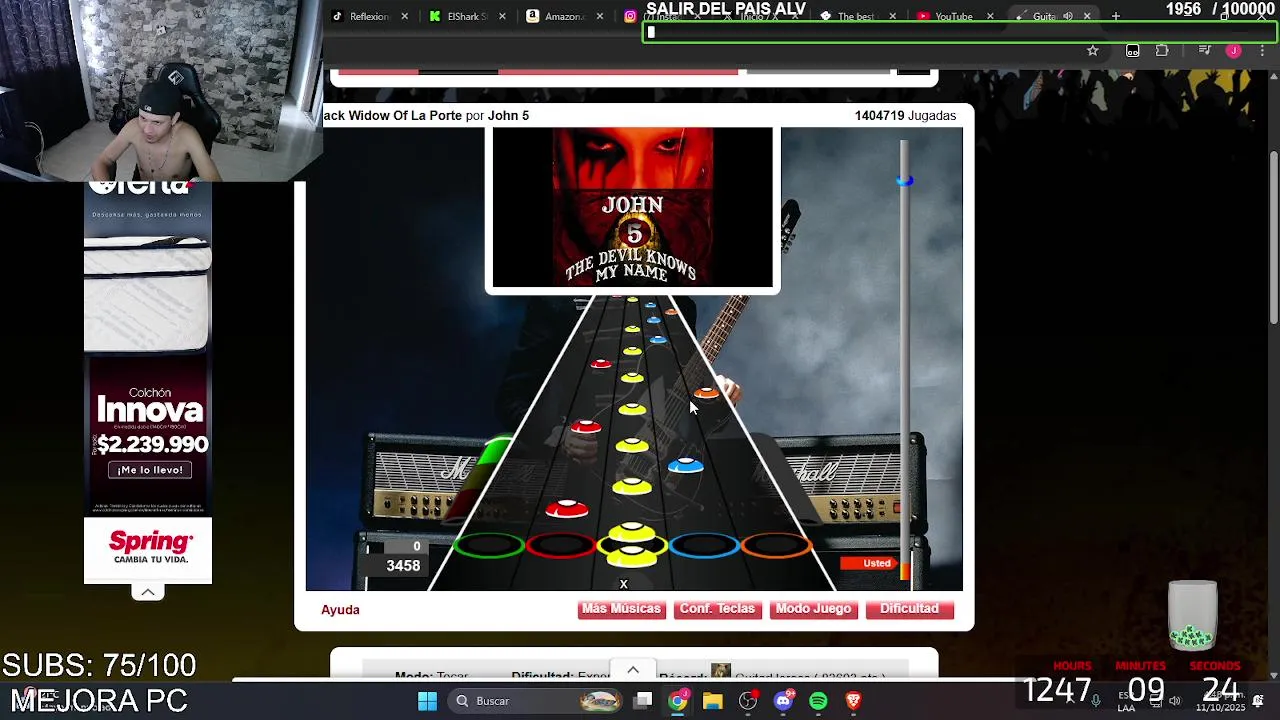Mute the Guitar tab speaker icon
1280x720 pixels.
coord(1068,16)
